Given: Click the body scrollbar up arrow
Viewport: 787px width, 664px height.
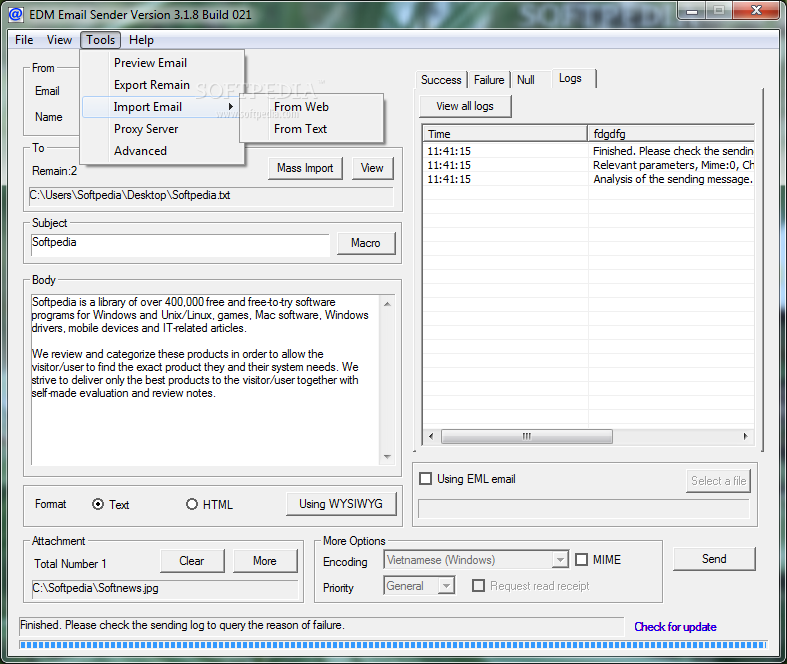Looking at the screenshot, I should point(387,304).
